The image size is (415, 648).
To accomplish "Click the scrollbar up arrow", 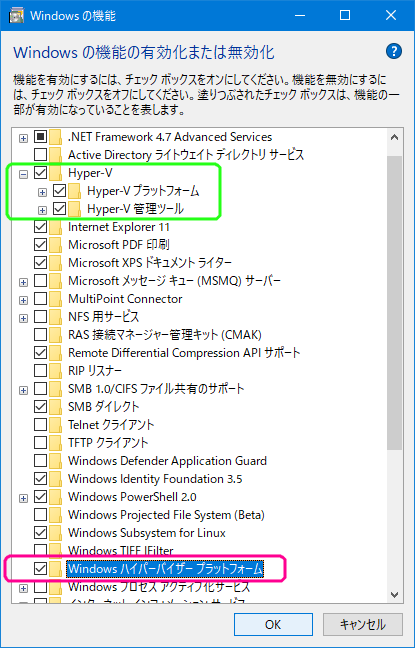I will click(394, 137).
